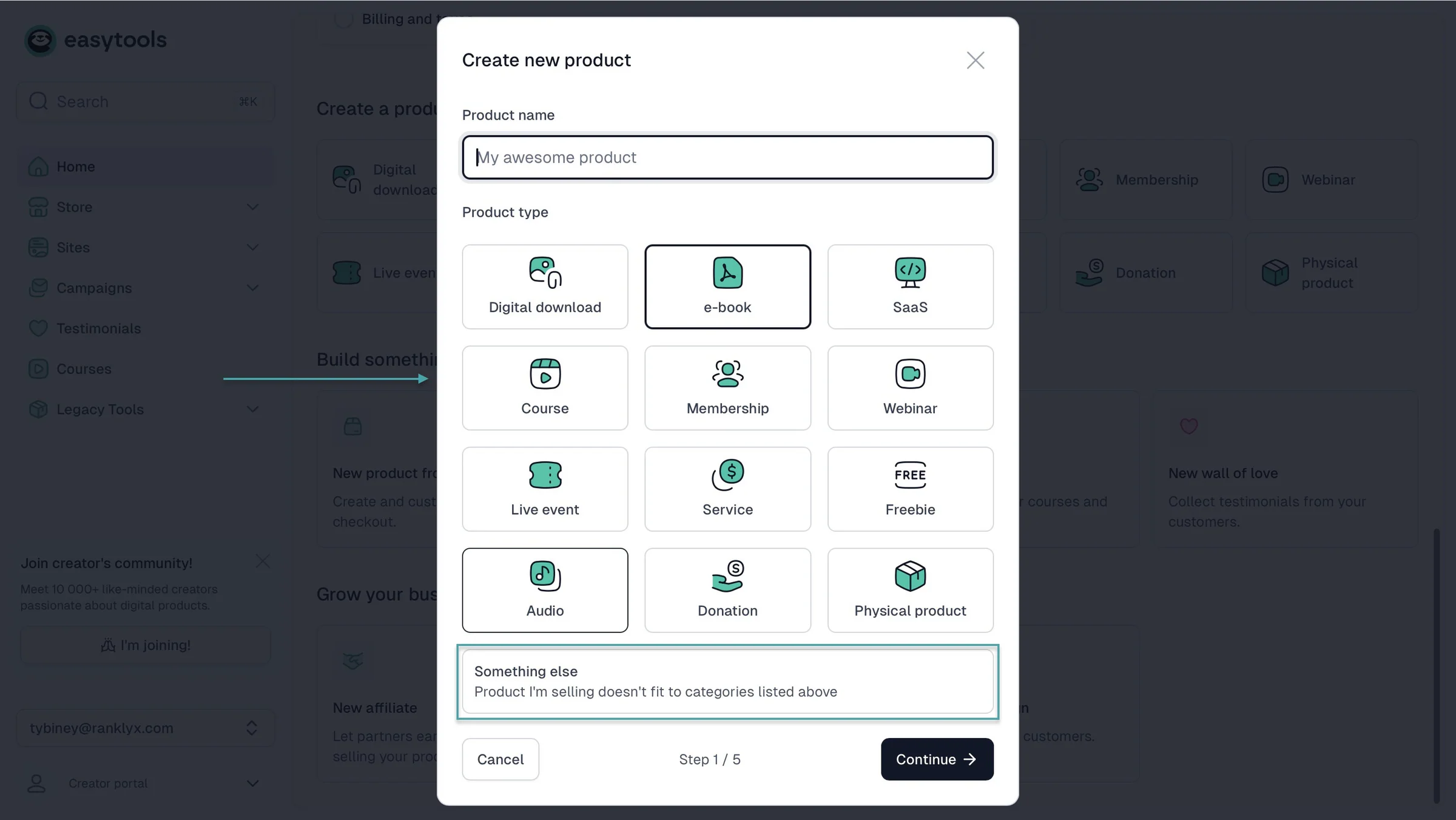The height and width of the screenshot is (820, 1456).
Task: Select the Digital download product type
Action: pyautogui.click(x=545, y=286)
